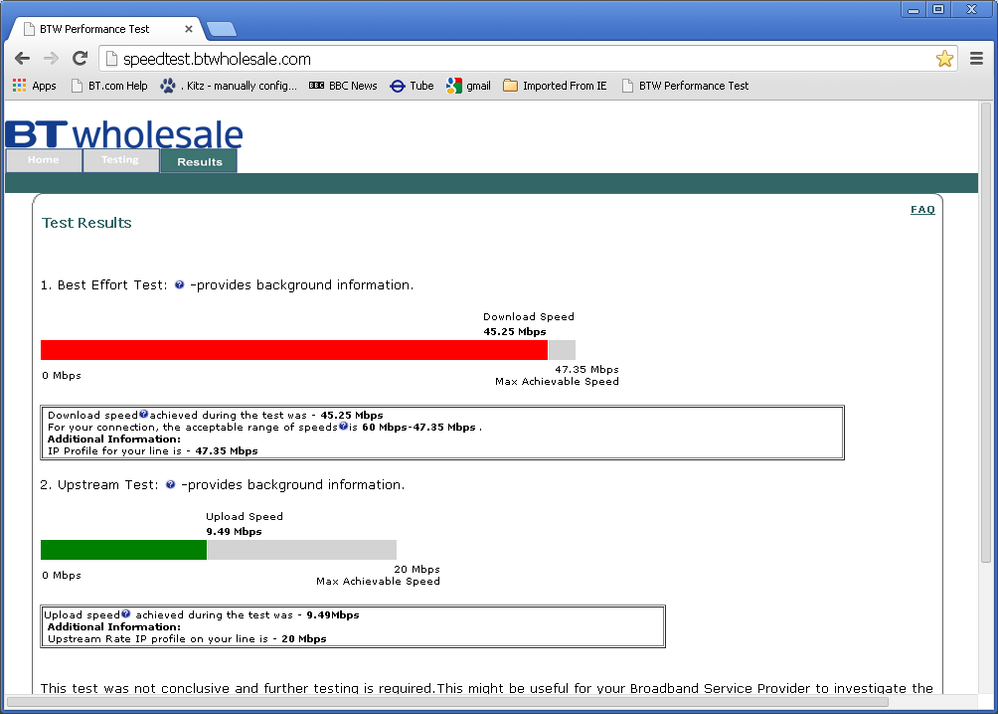Screen dimensions: 998x714
Task: Click the help icon beside Upstream Test
Action: point(171,484)
